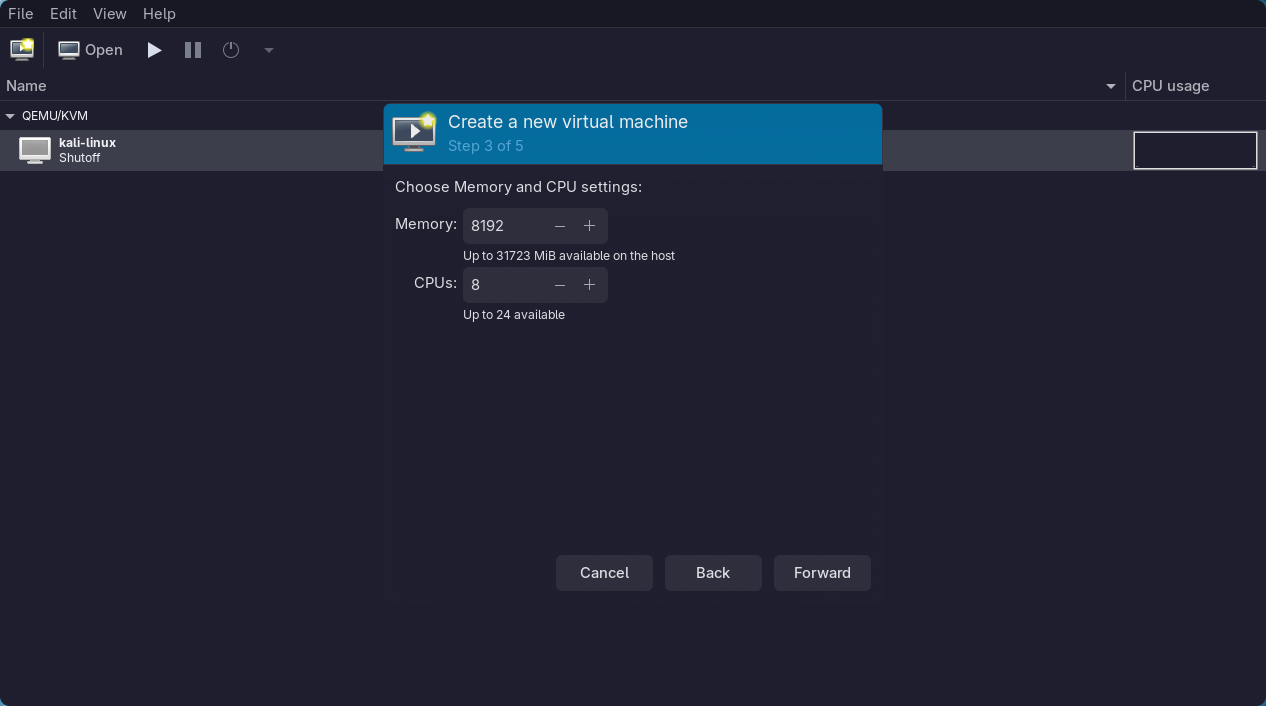Viewport: 1266px width, 706px height.
Task: Decrease Memory with the minus button
Action: coord(560,226)
